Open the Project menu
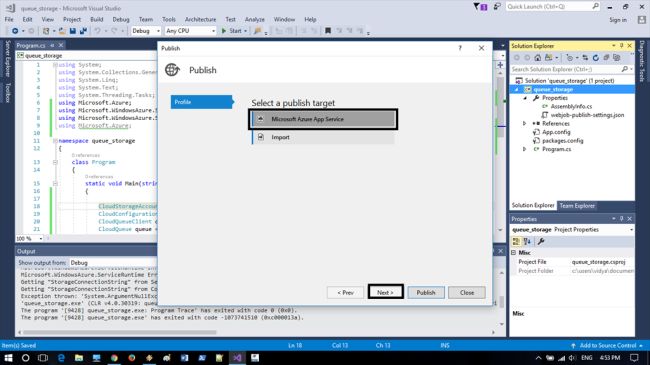 click(x=72, y=19)
